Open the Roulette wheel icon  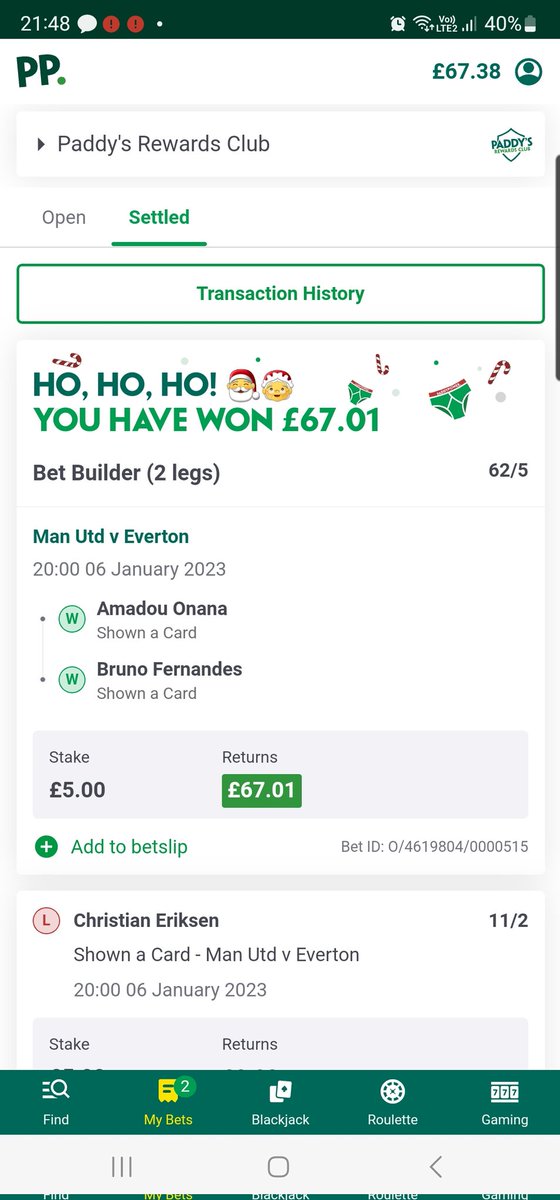coord(392,1090)
